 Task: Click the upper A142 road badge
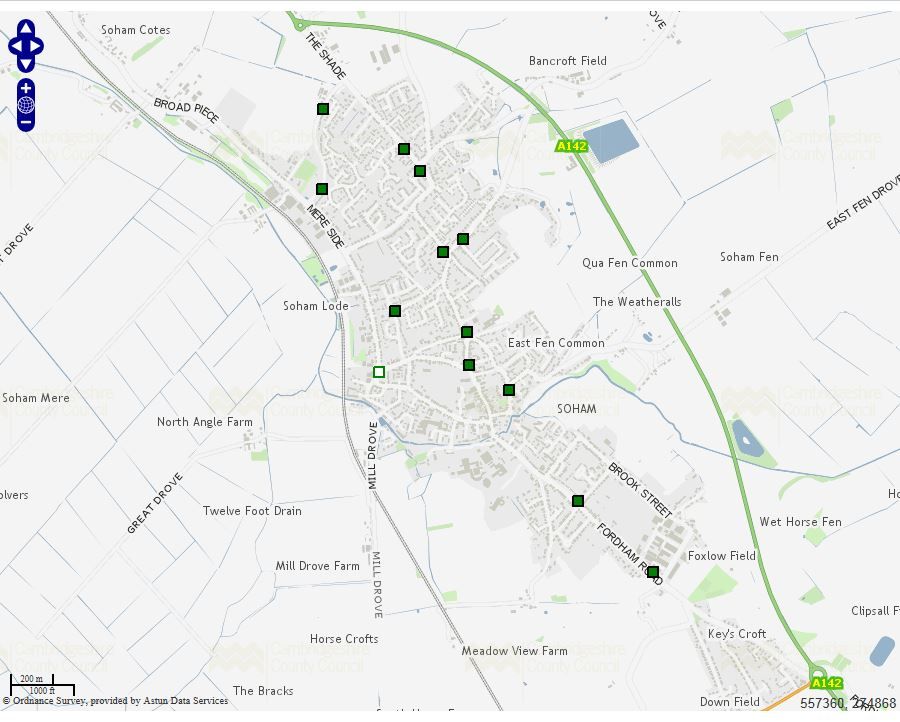point(572,146)
